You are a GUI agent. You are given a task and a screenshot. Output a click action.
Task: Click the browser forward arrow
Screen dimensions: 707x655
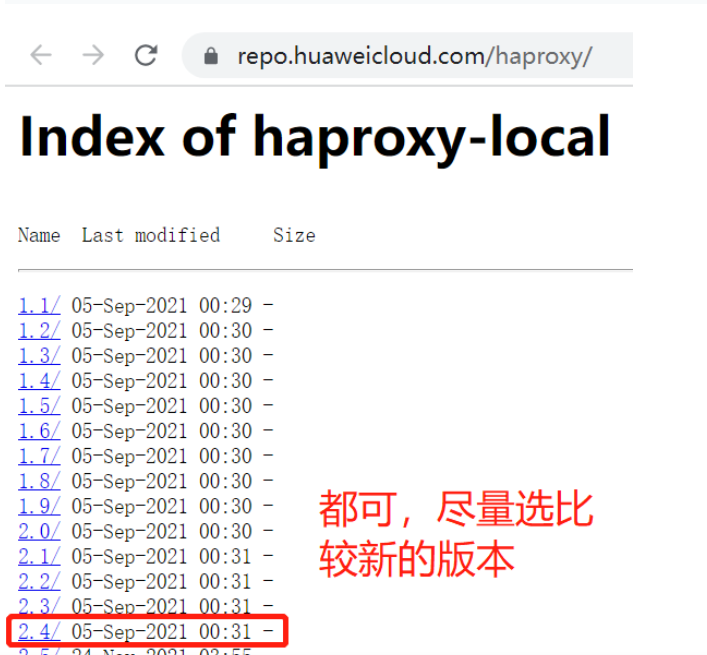pos(93,56)
